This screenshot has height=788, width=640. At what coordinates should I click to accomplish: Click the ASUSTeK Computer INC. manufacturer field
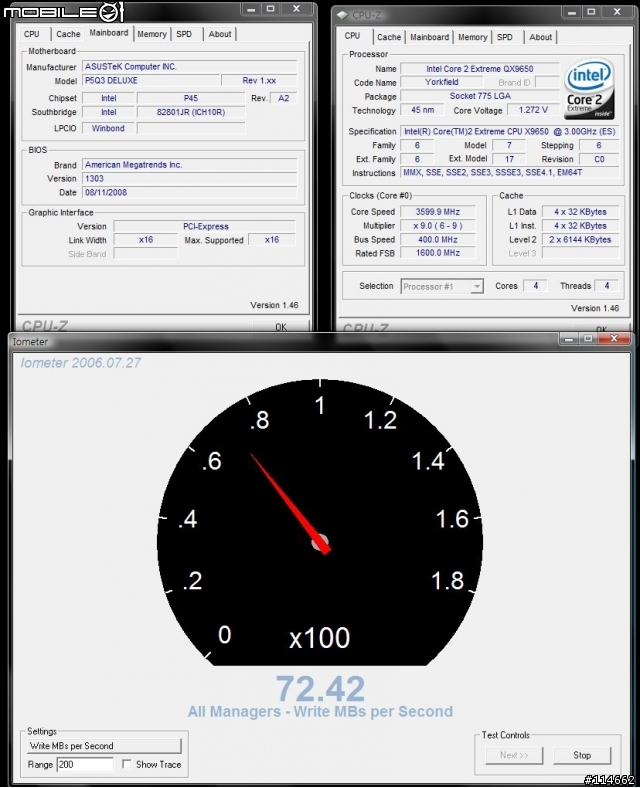[189, 66]
